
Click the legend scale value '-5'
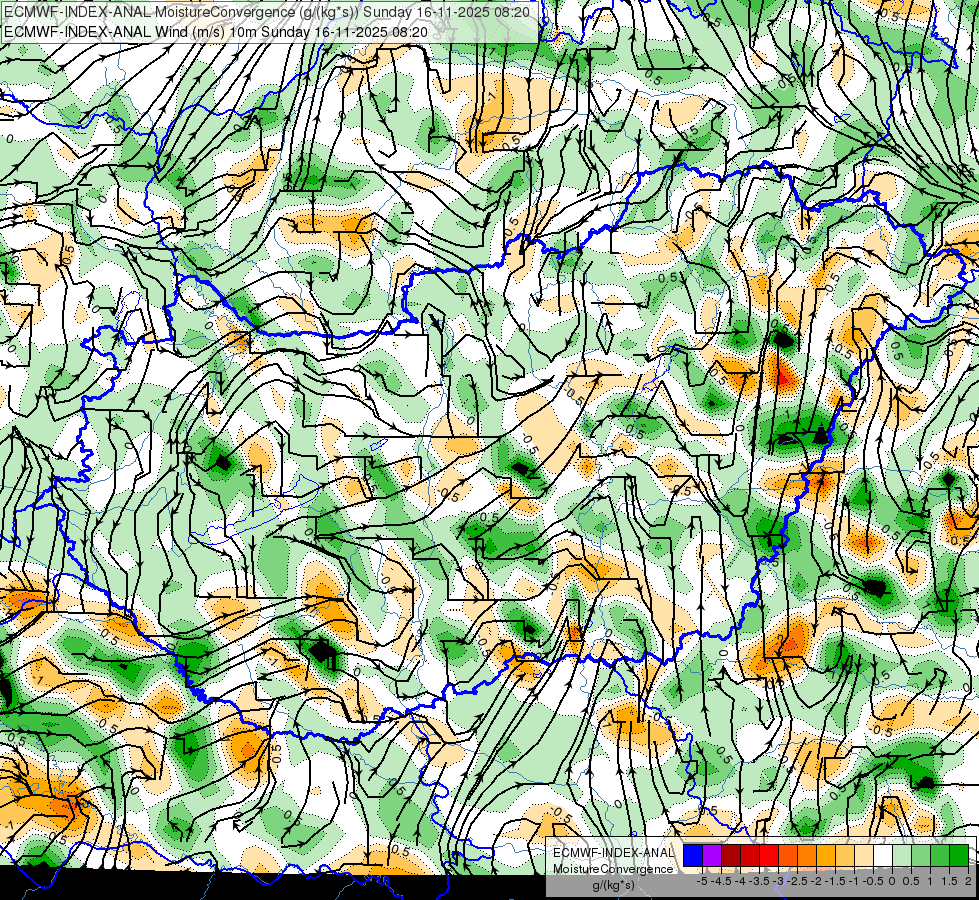(x=702, y=881)
